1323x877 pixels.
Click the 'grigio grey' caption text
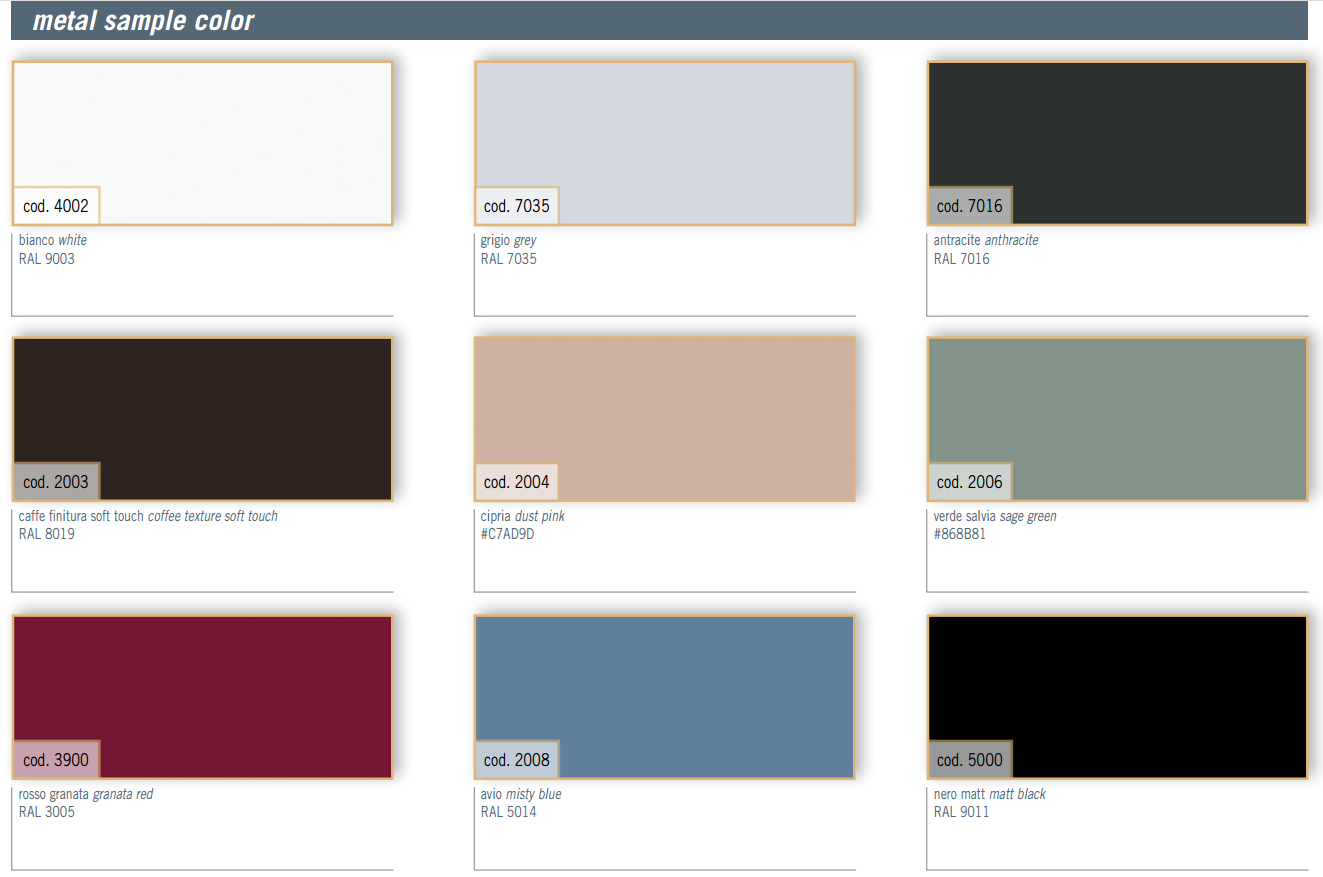coord(508,241)
